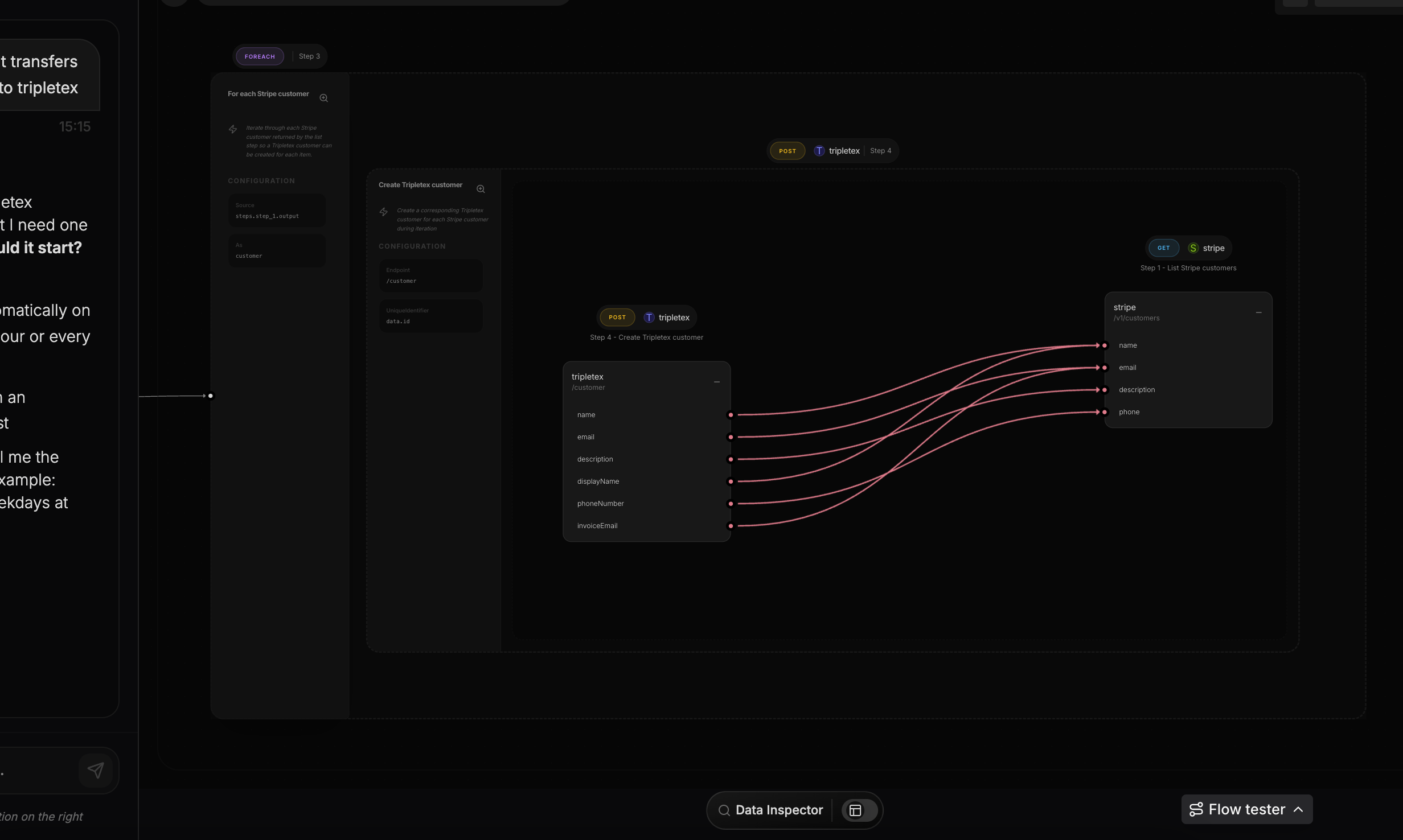Select the Source steps.step_1.output field
This screenshot has width=1403, height=840.
point(277,211)
